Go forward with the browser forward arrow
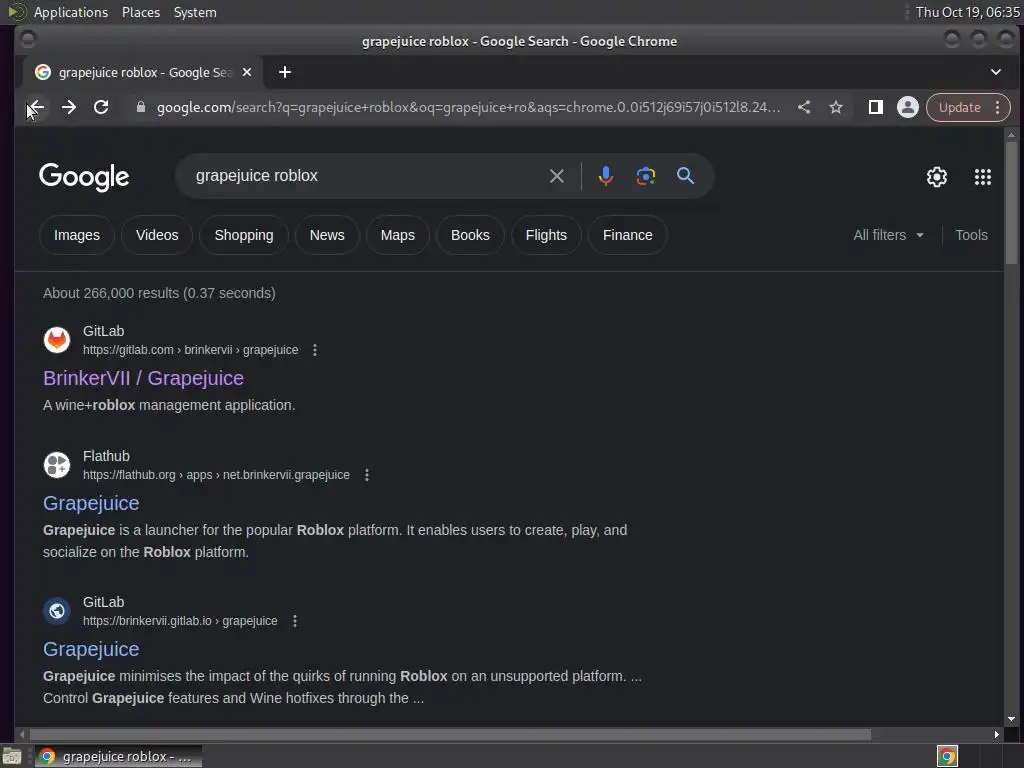Viewport: 1024px width, 768px height. tap(69, 107)
